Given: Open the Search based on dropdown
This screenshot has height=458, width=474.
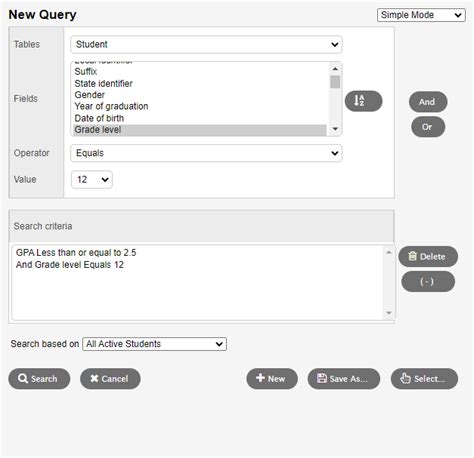Looking at the screenshot, I should (x=154, y=344).
